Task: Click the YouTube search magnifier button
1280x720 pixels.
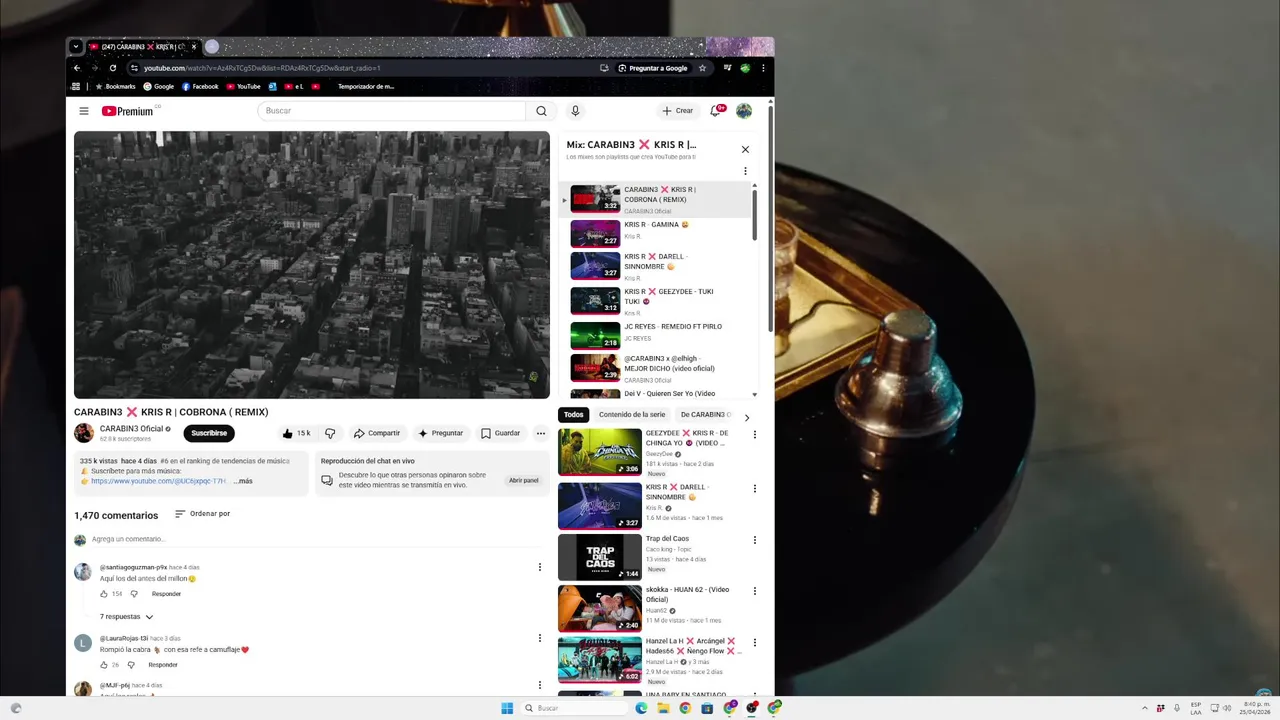Action: tap(541, 111)
